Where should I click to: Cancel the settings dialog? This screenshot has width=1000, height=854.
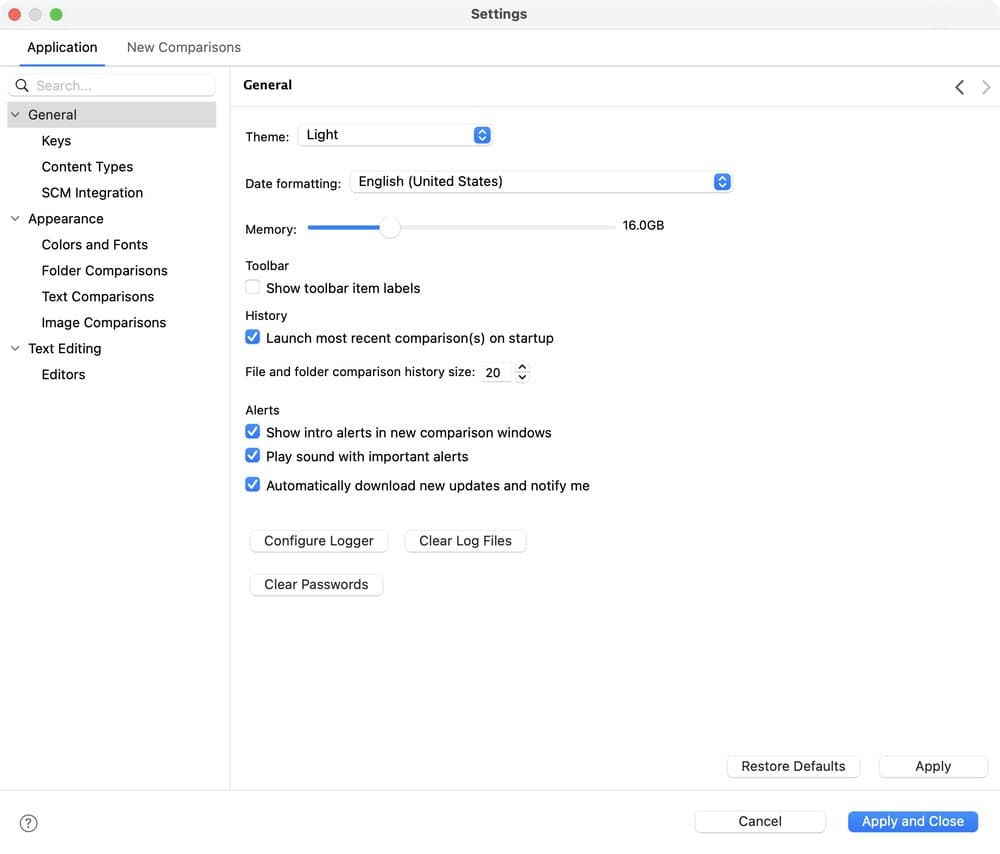coord(760,821)
